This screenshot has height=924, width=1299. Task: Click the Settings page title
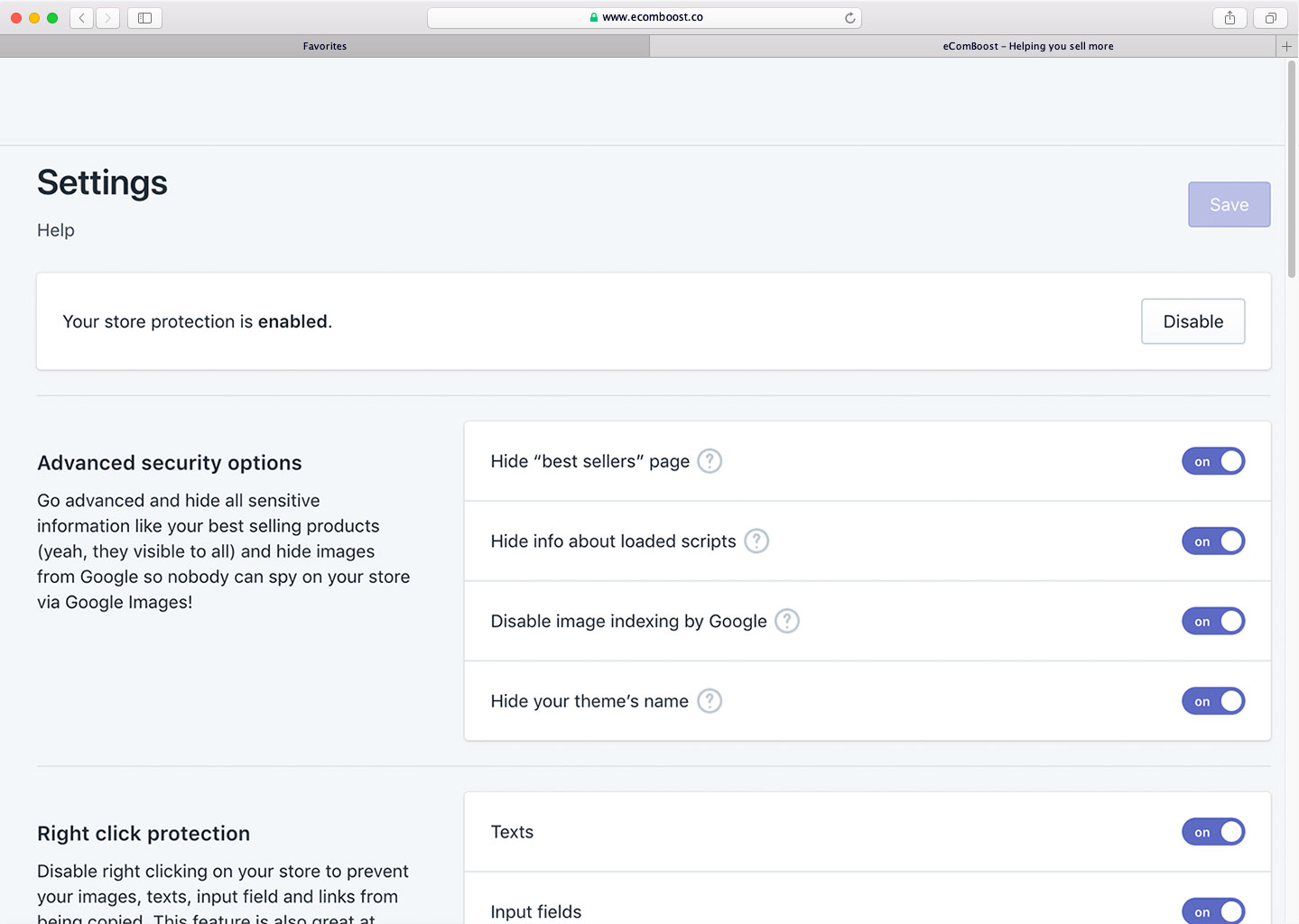(x=102, y=183)
